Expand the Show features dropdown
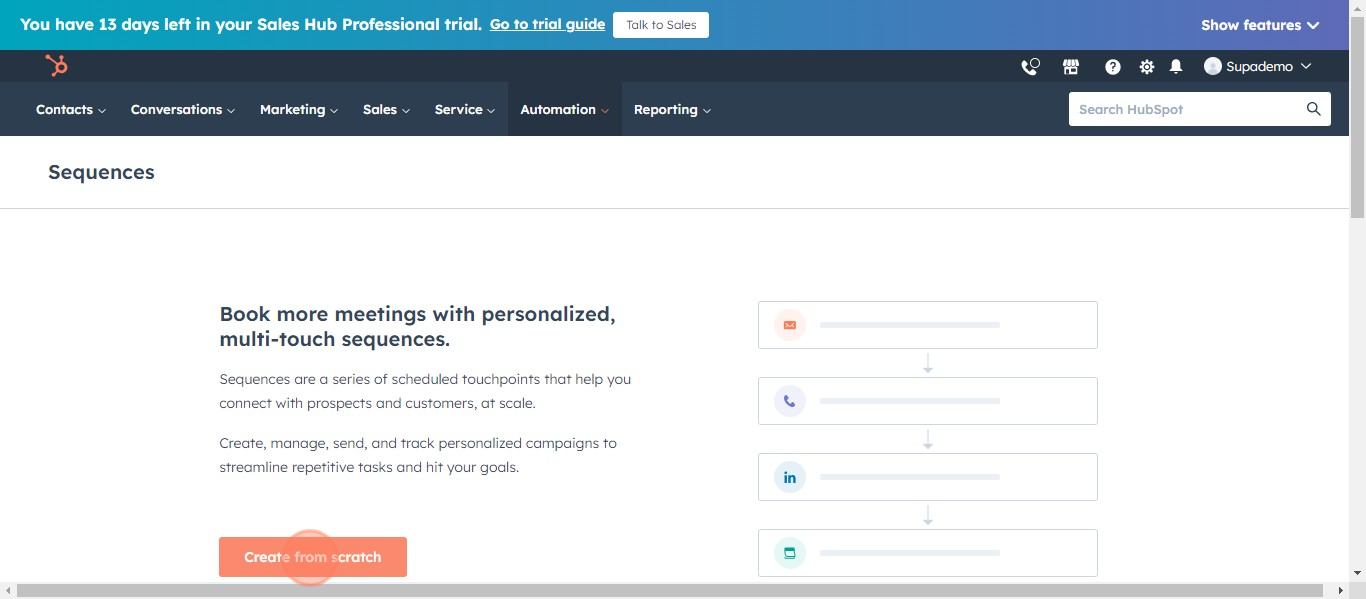Viewport: 1366px width, 599px height. pos(1260,25)
